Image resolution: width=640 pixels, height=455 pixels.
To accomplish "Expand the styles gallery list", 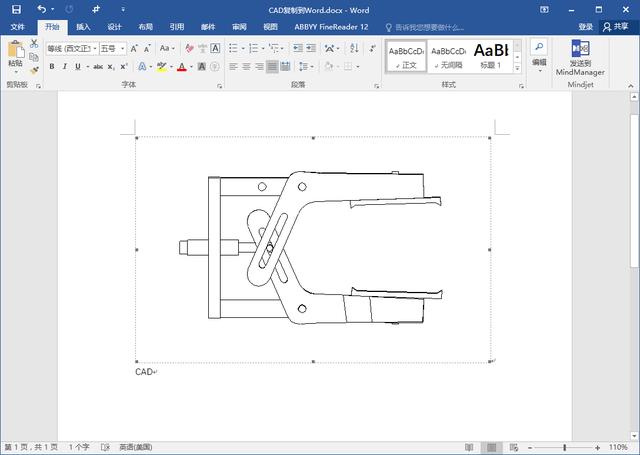I will 517,67.
